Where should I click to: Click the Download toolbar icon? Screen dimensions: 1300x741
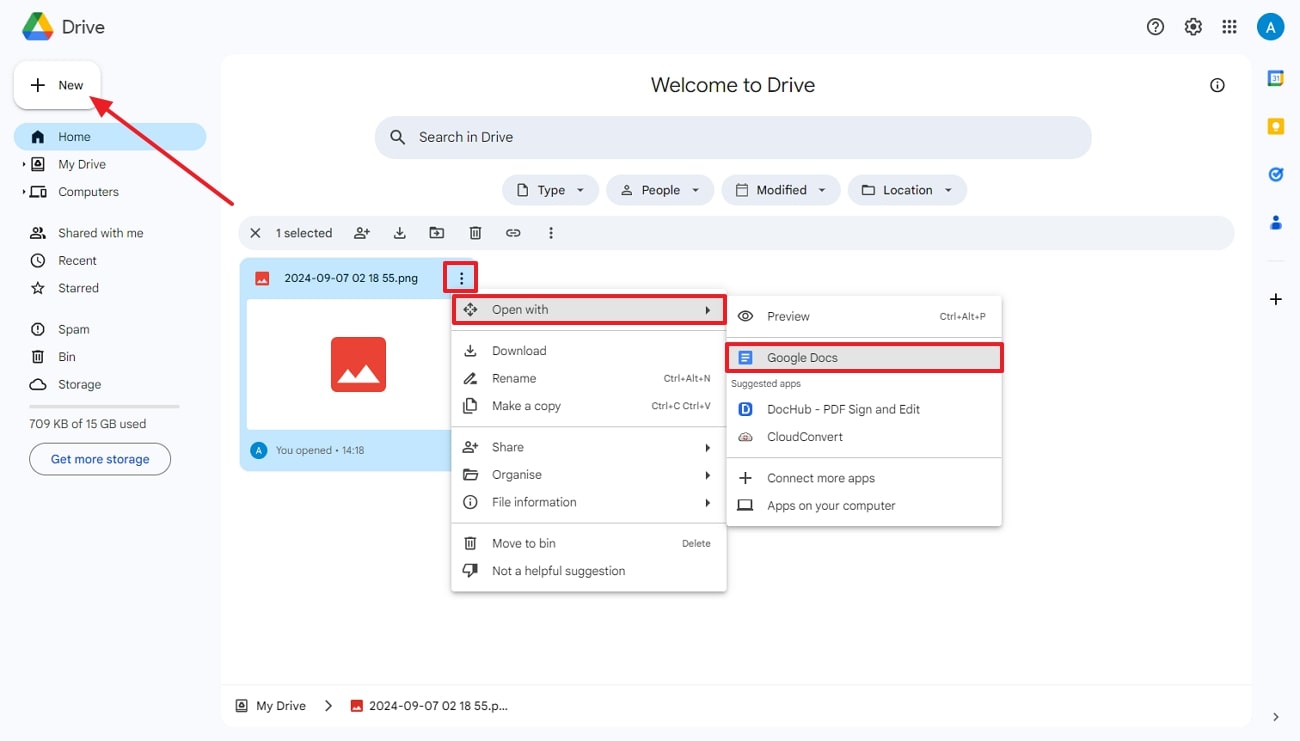pos(399,233)
